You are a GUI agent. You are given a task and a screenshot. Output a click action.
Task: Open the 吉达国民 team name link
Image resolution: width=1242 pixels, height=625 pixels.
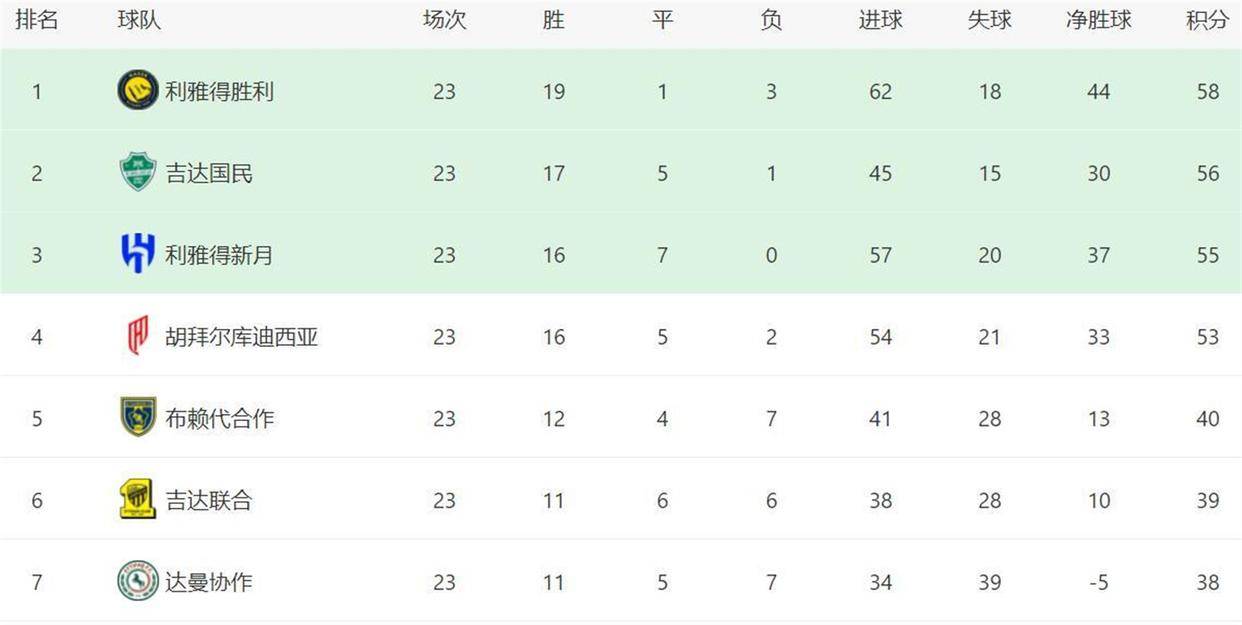point(209,173)
